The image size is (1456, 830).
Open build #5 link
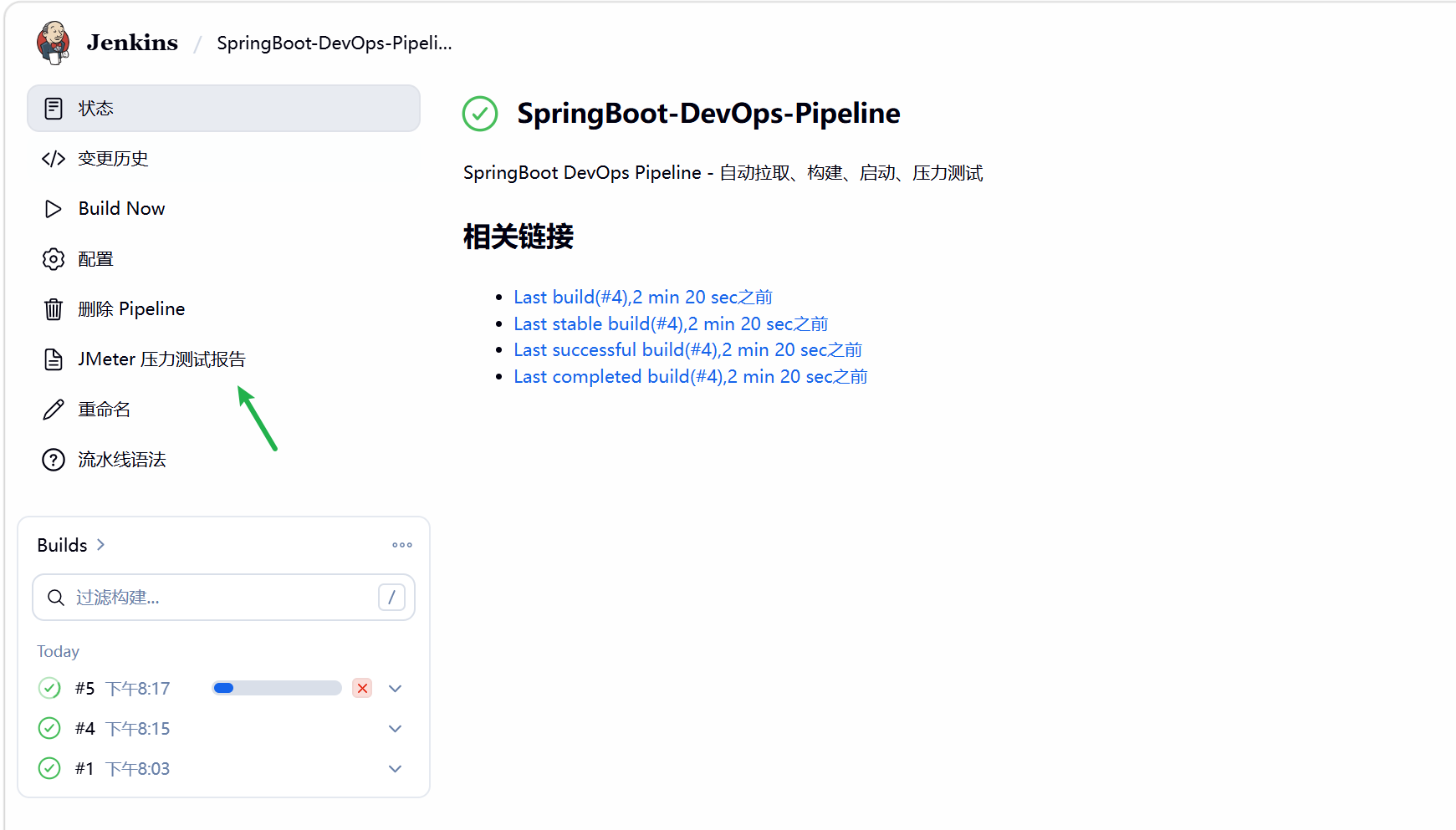pyautogui.click(x=84, y=689)
